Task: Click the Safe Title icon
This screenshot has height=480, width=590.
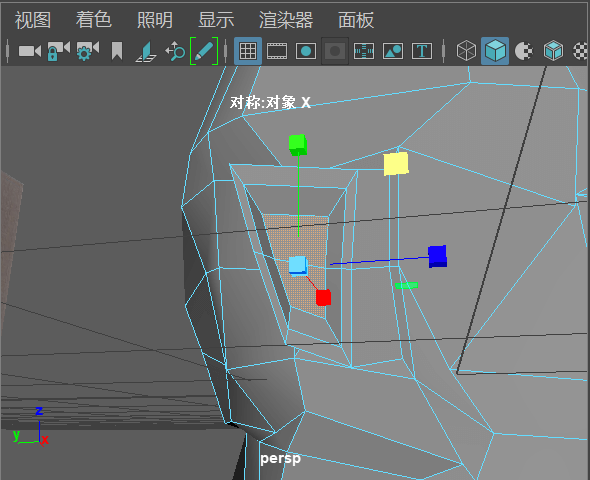Action: click(421, 51)
